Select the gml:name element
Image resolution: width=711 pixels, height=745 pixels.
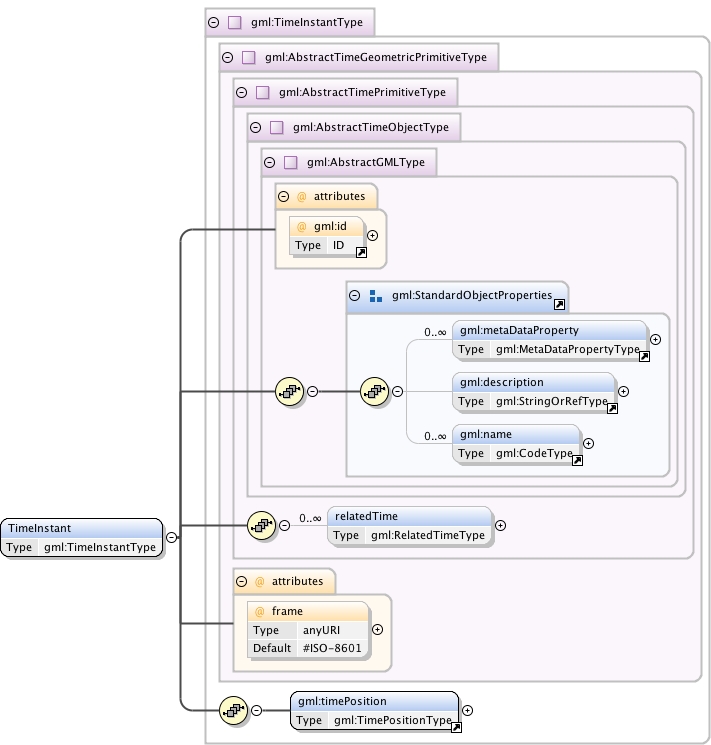[517, 443]
